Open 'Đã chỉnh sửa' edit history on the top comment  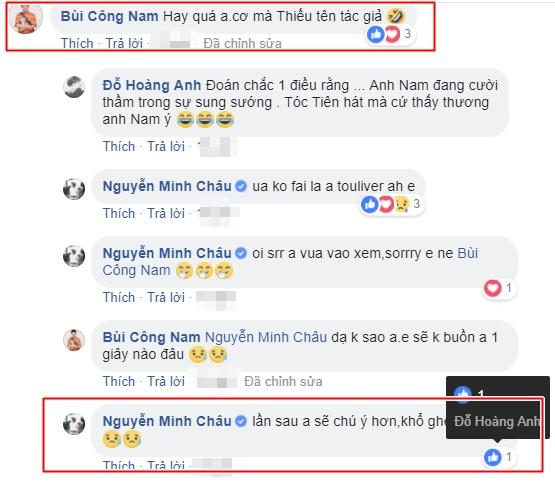pos(243,44)
